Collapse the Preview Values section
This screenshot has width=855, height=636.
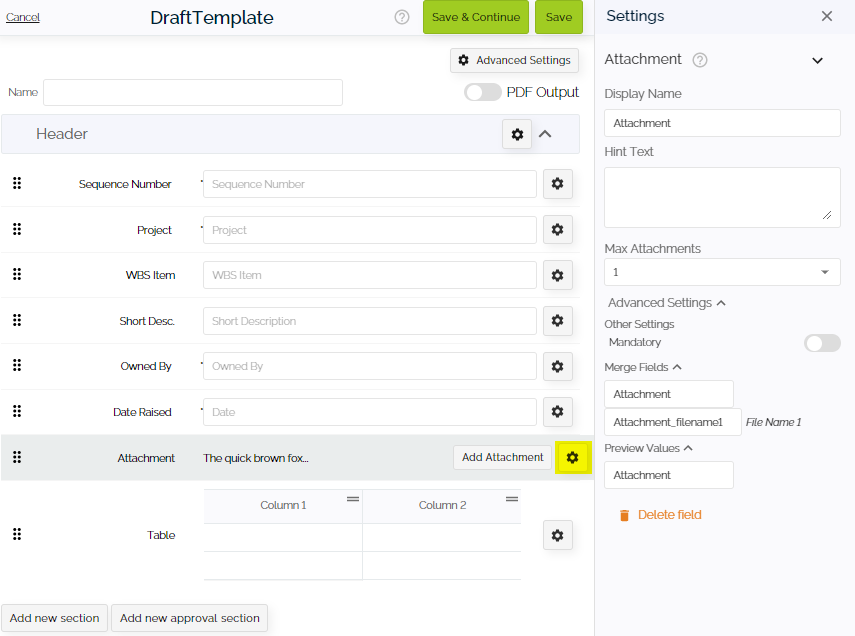click(x=688, y=448)
